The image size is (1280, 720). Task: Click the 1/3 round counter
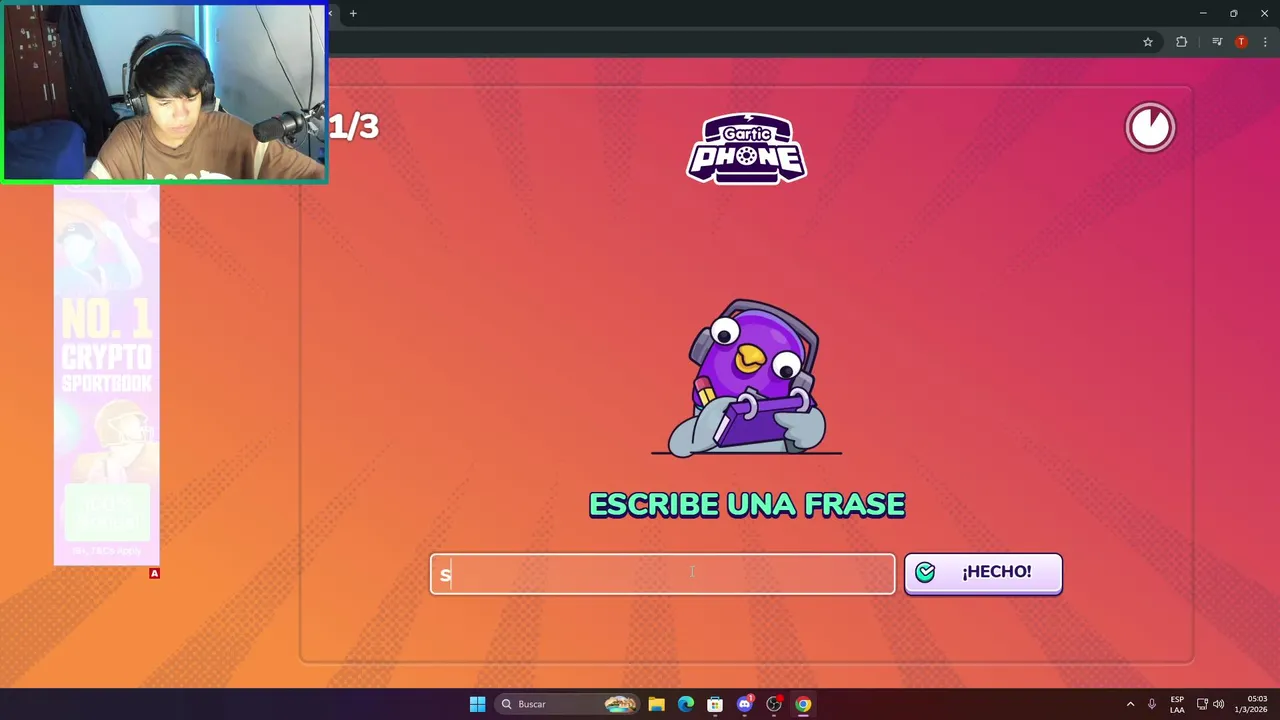tap(354, 126)
